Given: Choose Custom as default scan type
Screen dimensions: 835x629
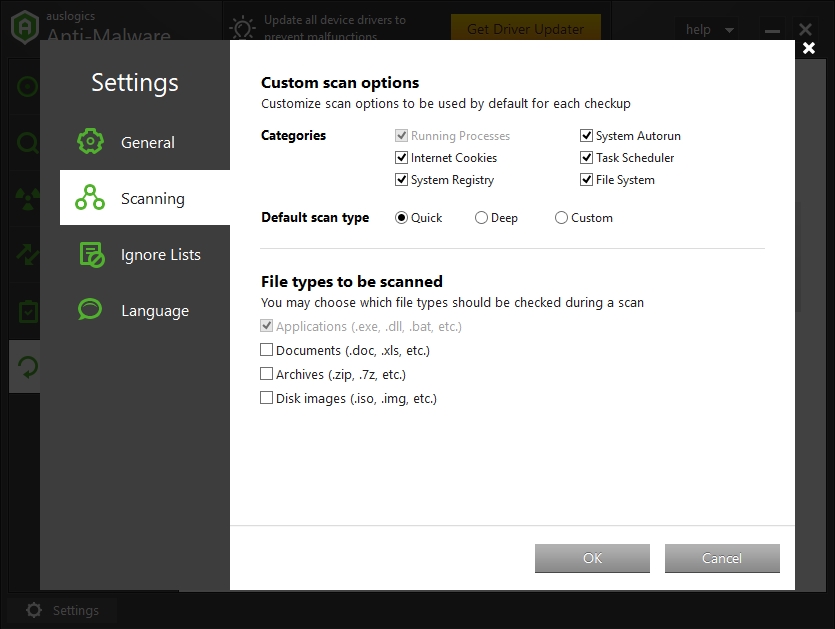Looking at the screenshot, I should 561,218.
